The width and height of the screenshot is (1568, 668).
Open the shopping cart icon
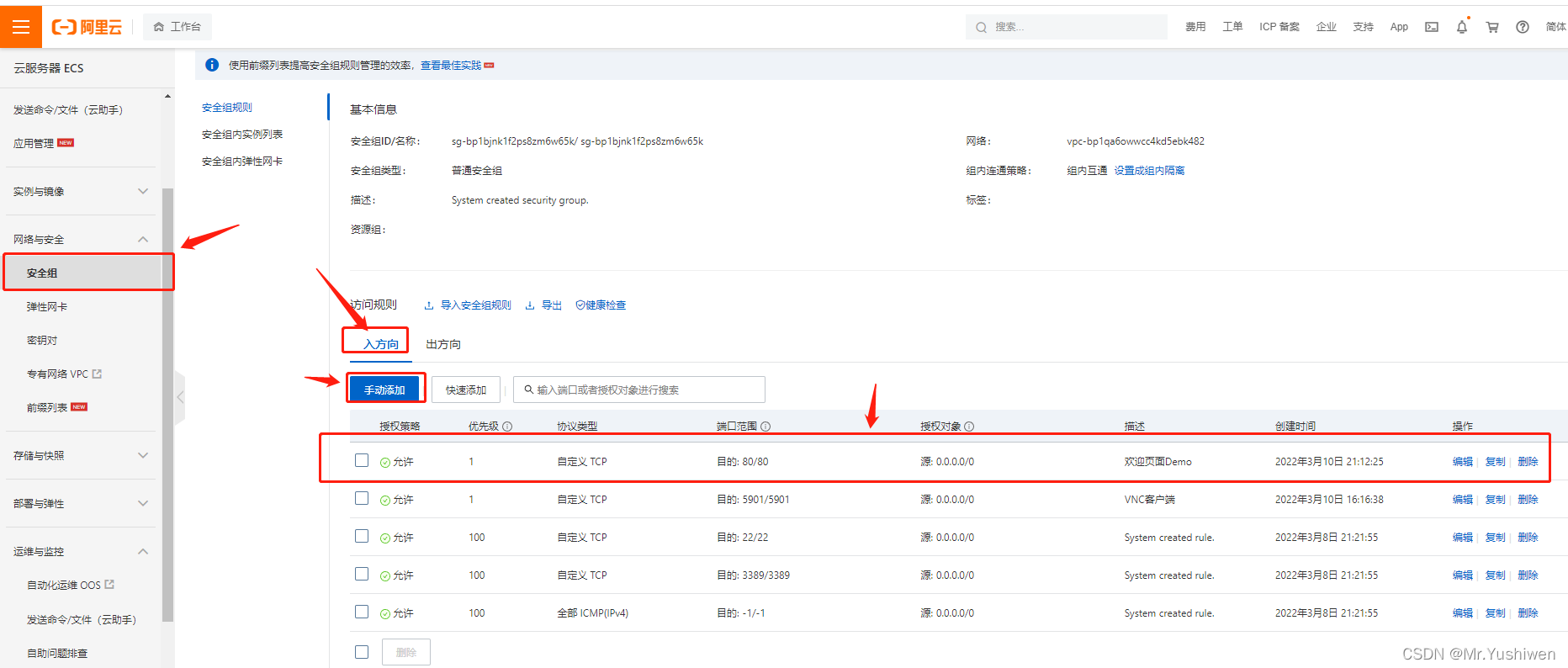(x=1492, y=27)
